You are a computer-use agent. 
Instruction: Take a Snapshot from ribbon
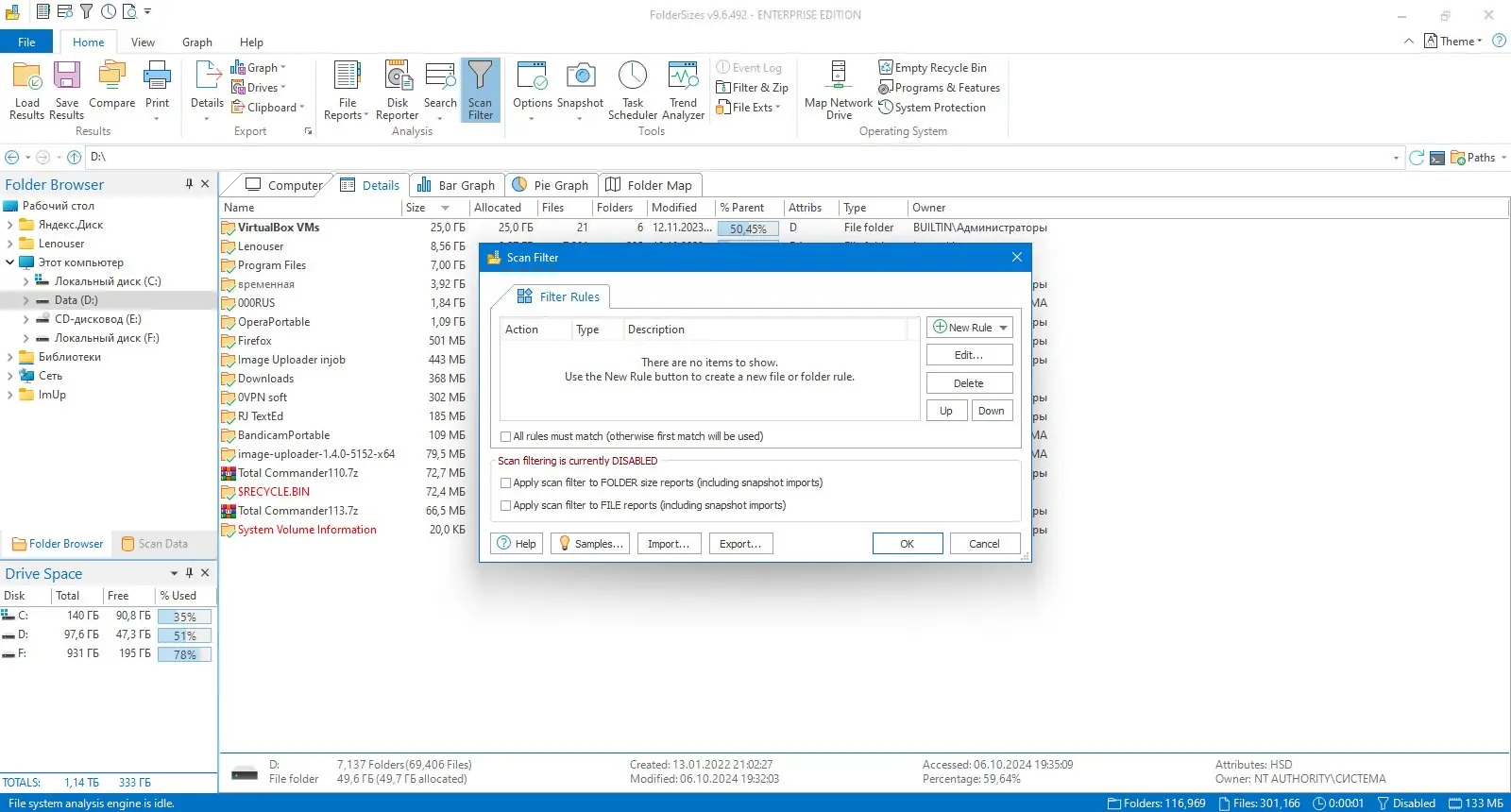(580, 91)
